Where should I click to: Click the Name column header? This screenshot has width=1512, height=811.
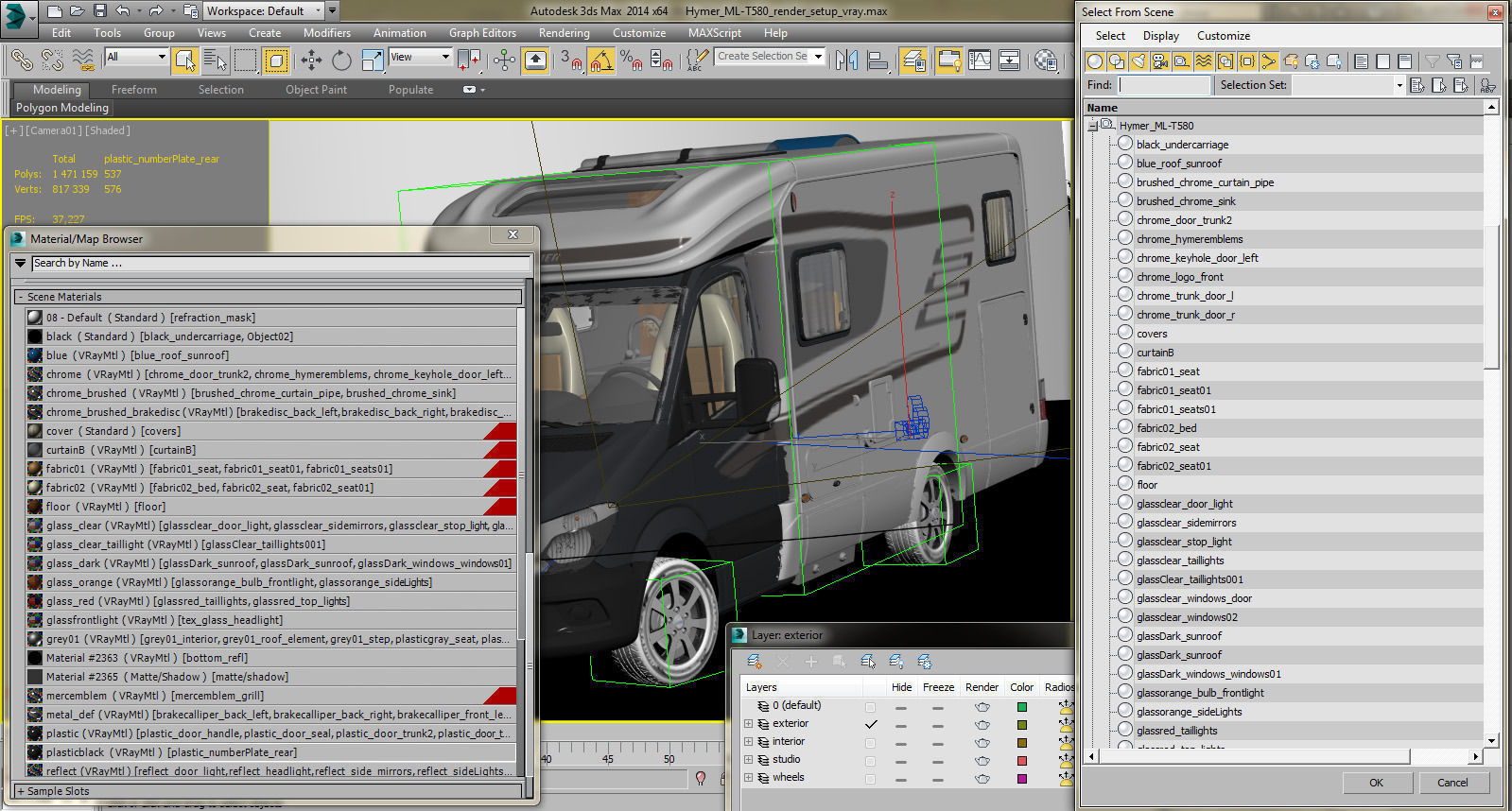(1284, 108)
